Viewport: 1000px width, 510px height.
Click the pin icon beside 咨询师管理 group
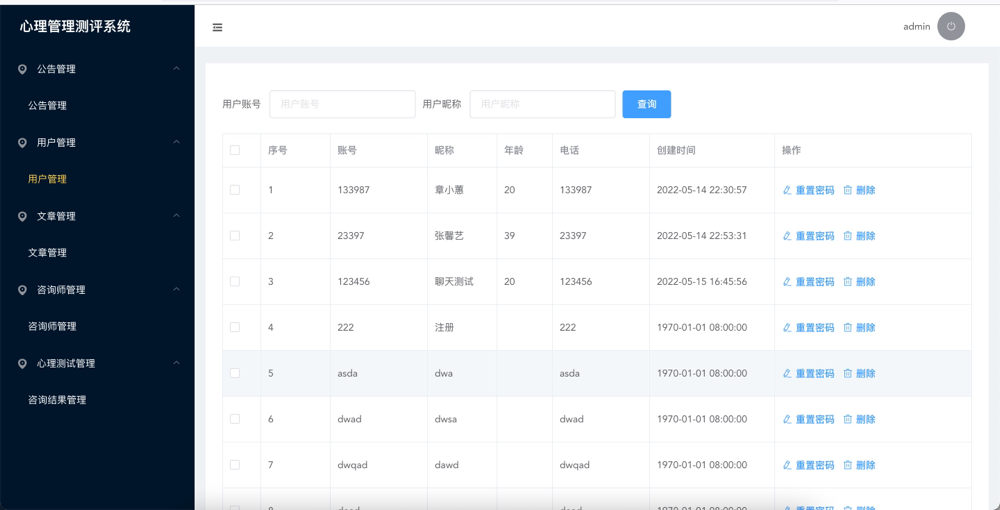[x=22, y=290]
